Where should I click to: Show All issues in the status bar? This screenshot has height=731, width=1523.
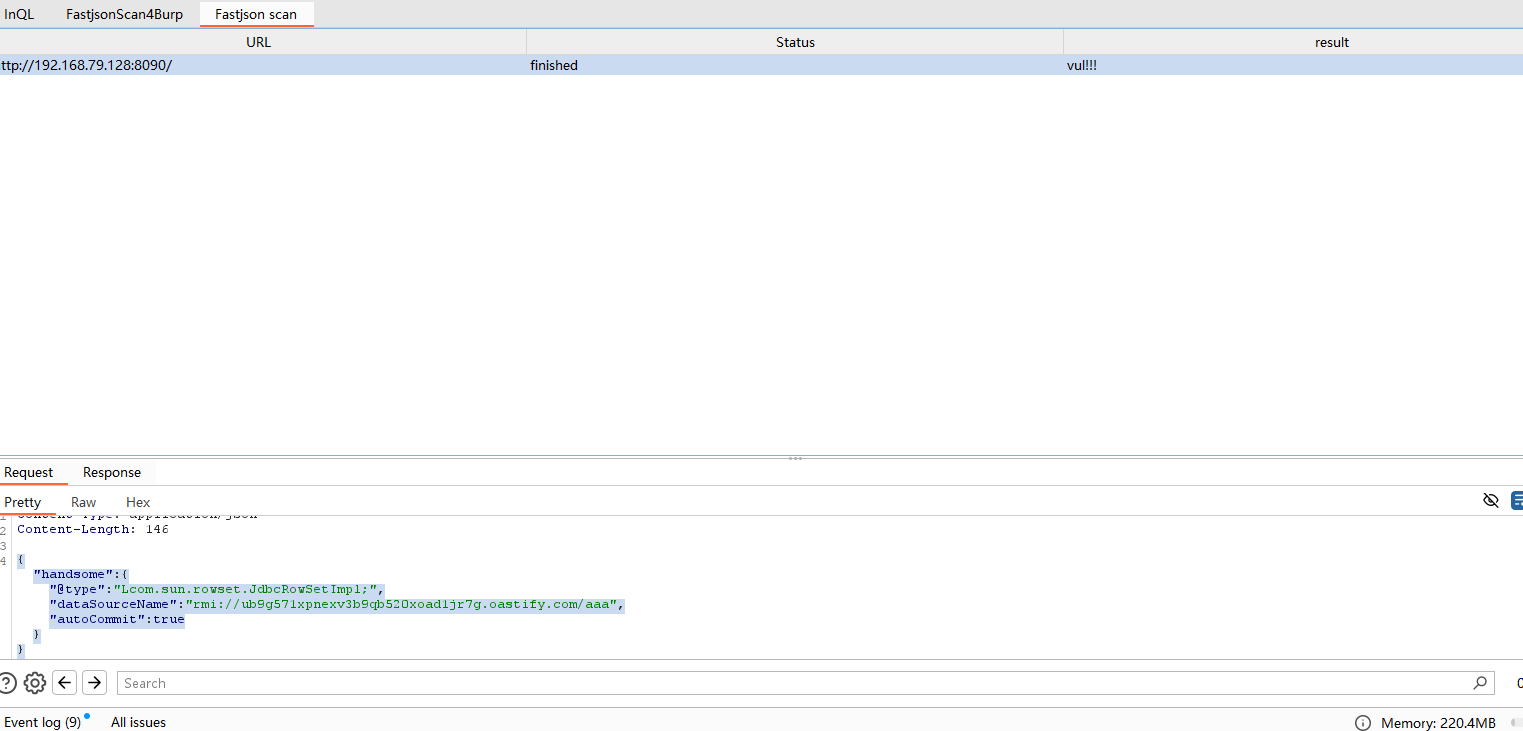pyautogui.click(x=138, y=722)
